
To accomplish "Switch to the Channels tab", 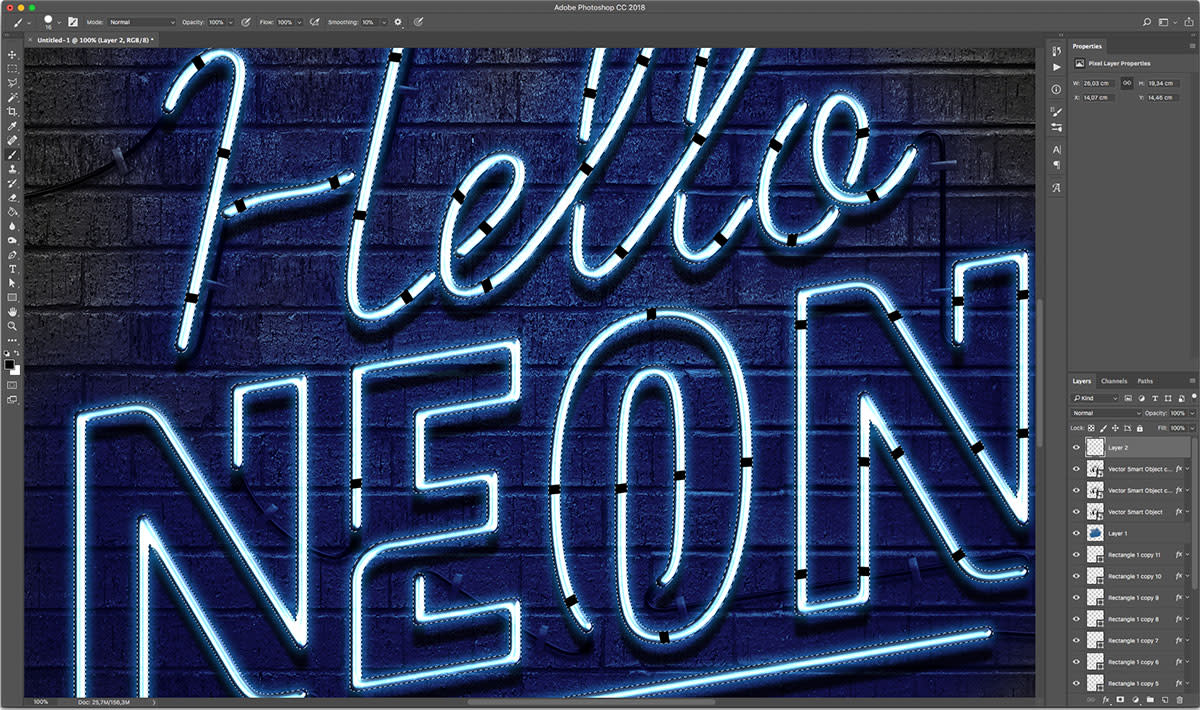I will (x=1114, y=381).
